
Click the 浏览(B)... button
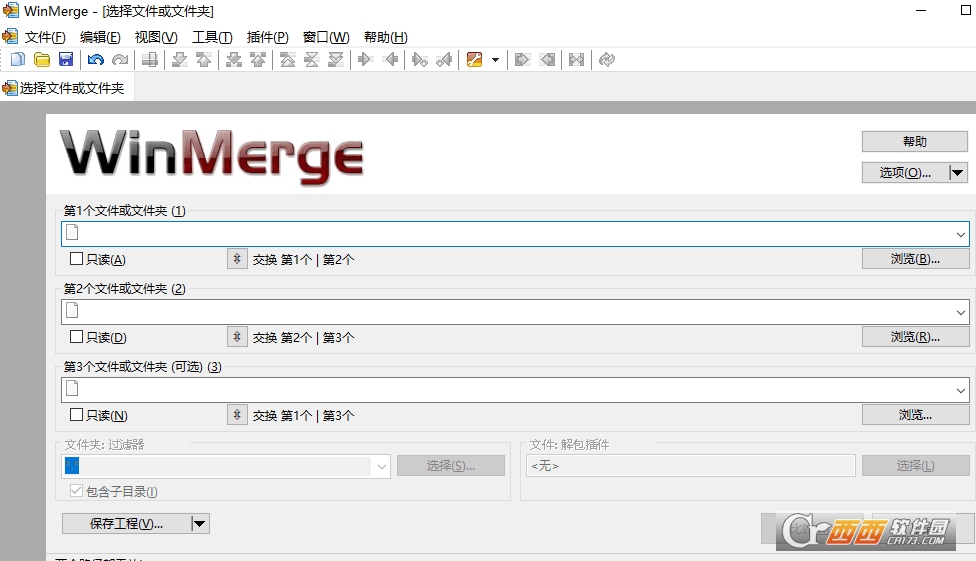915,258
